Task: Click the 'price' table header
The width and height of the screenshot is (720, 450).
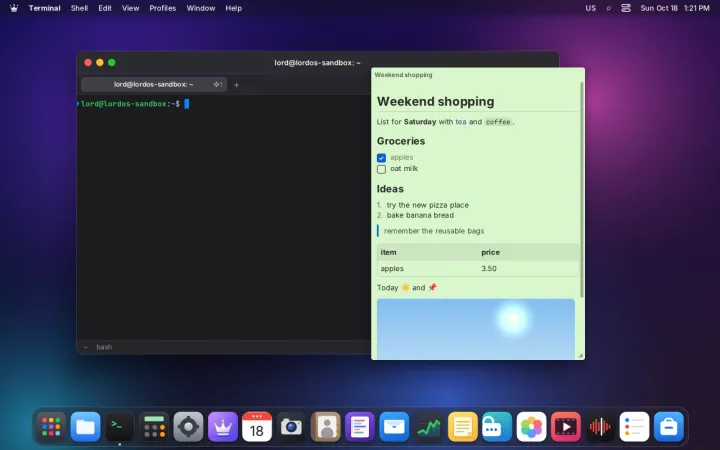Action: tap(490, 252)
